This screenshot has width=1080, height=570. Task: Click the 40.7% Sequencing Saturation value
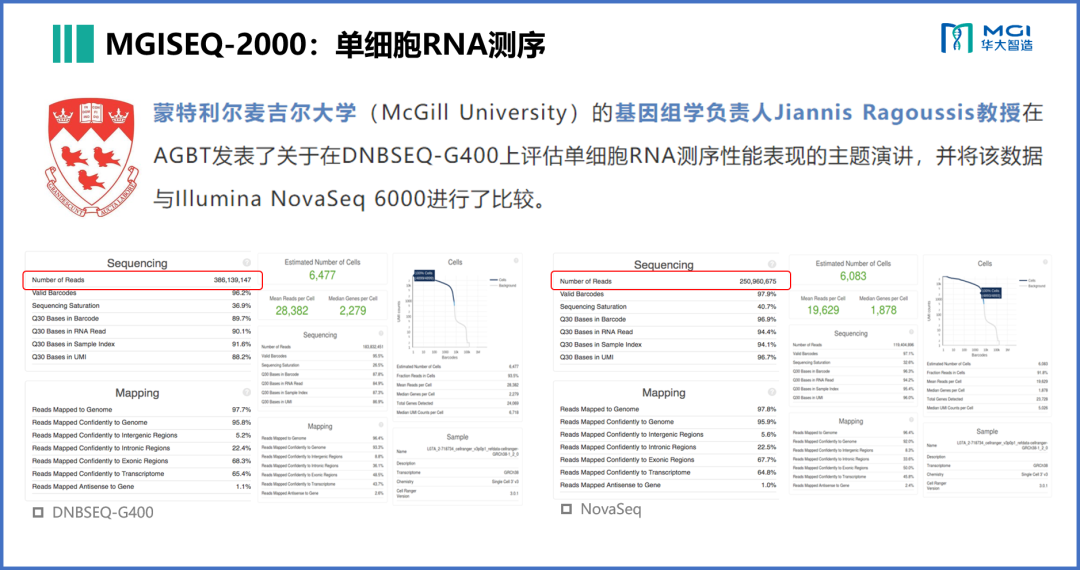tap(767, 307)
